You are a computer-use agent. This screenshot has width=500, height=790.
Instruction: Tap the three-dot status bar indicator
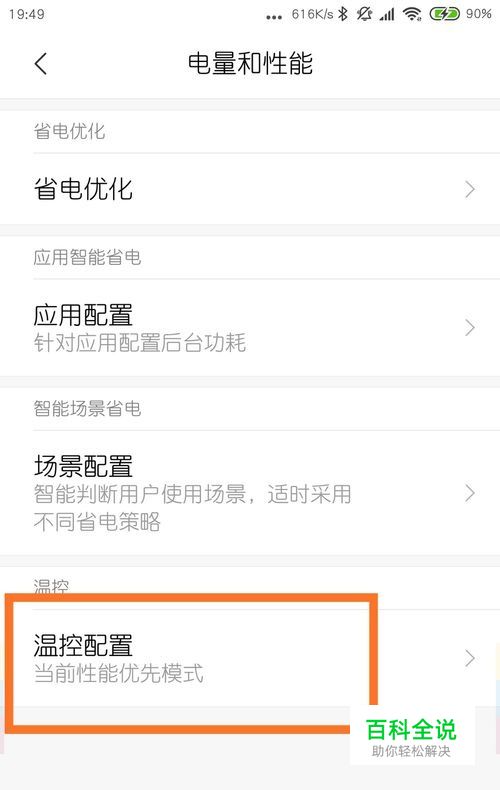pos(274,18)
